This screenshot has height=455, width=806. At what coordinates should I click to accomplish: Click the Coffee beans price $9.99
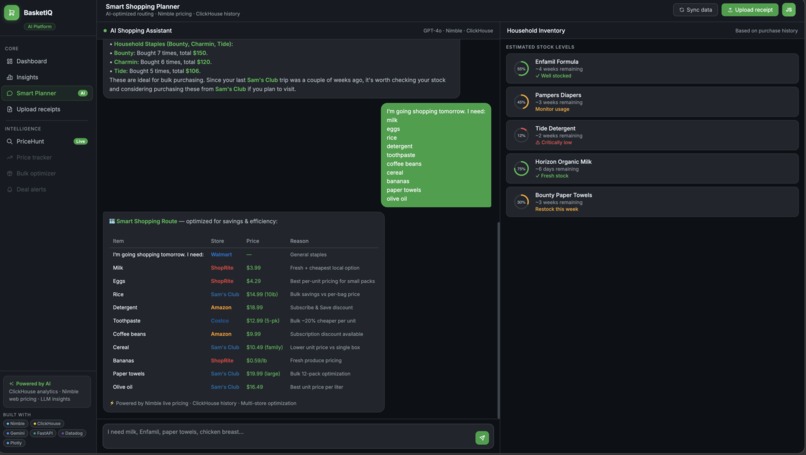point(253,334)
